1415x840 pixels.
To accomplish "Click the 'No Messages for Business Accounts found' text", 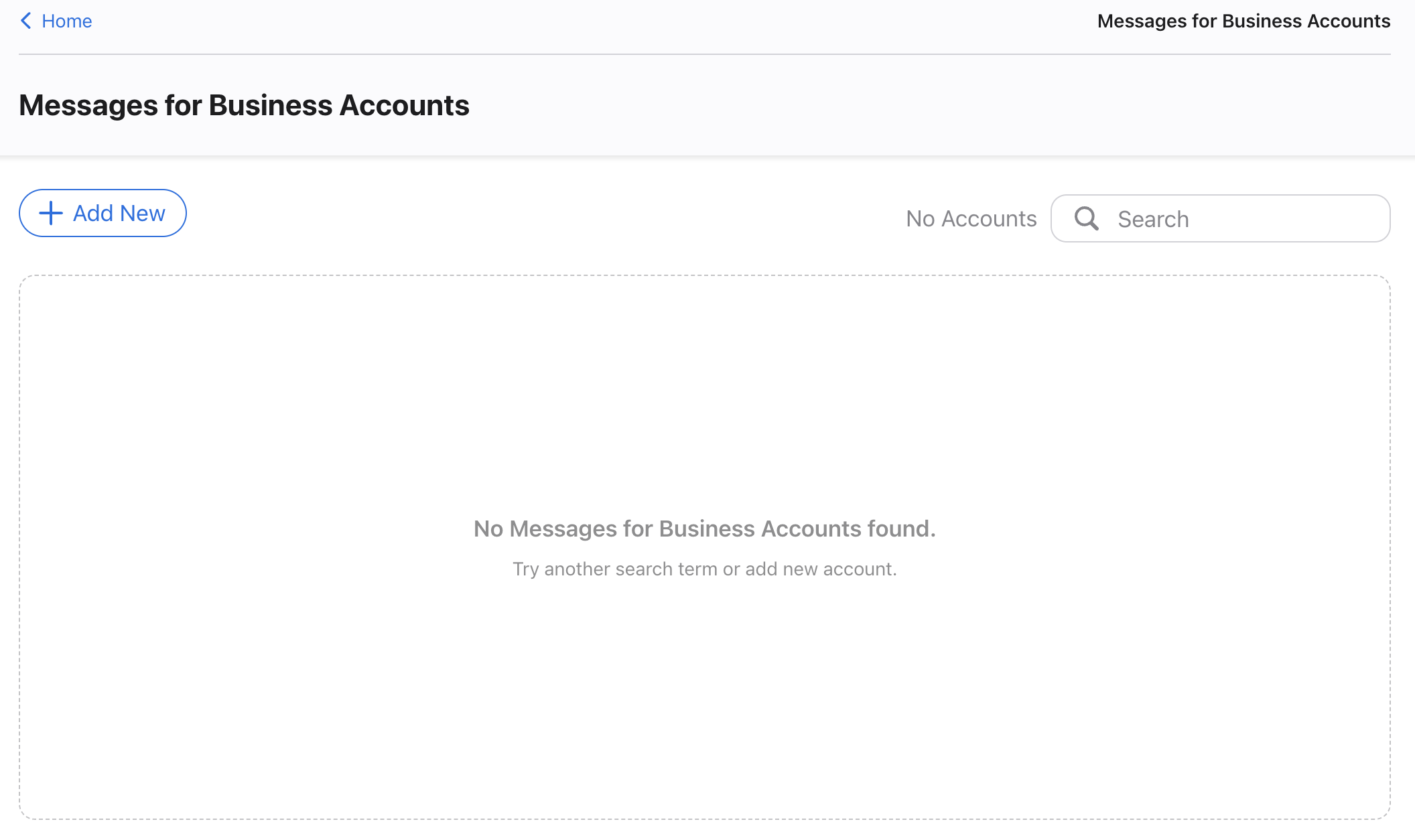I will click(x=704, y=529).
